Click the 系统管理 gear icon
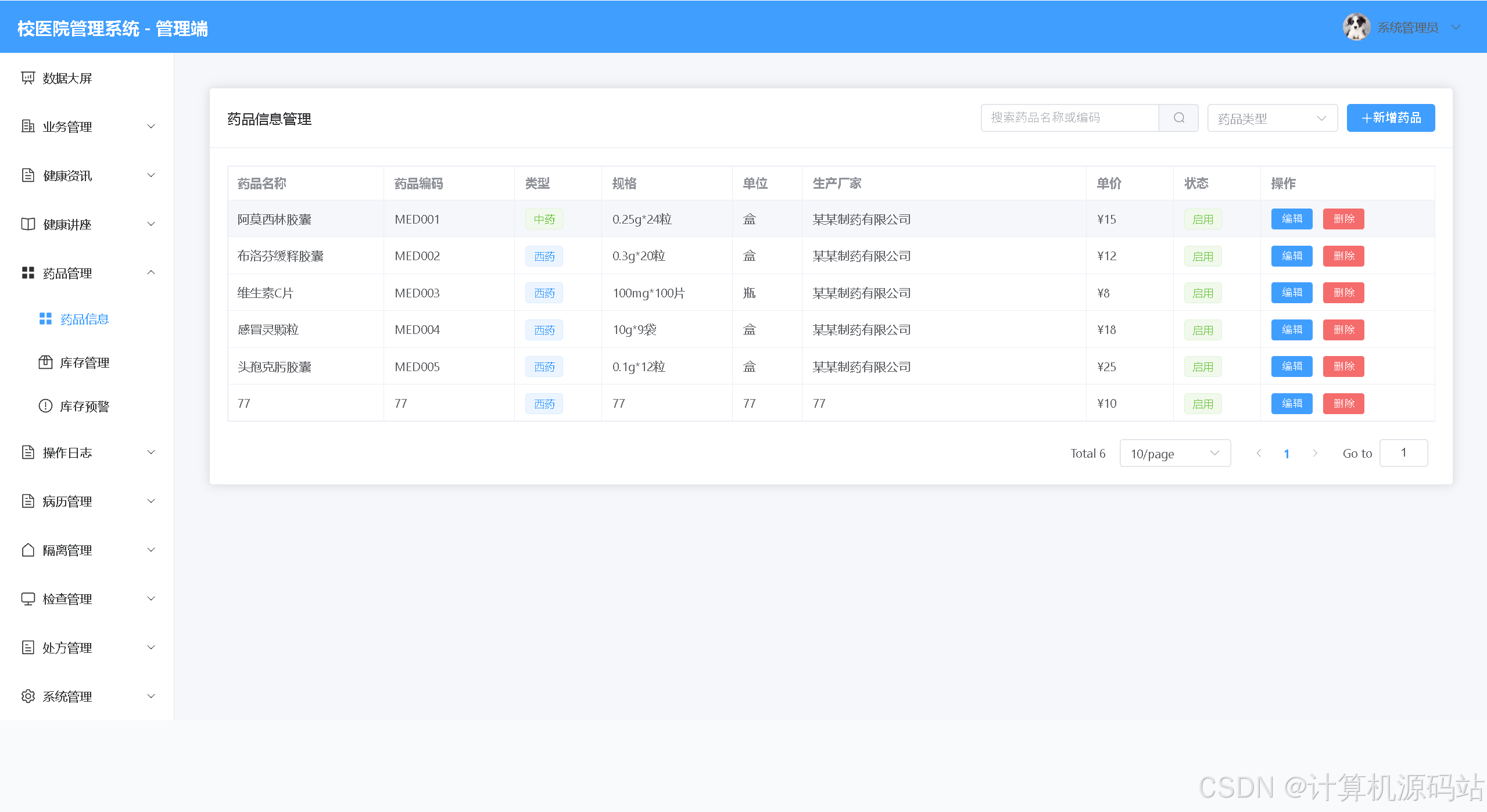The height and width of the screenshot is (812, 1487). point(28,696)
